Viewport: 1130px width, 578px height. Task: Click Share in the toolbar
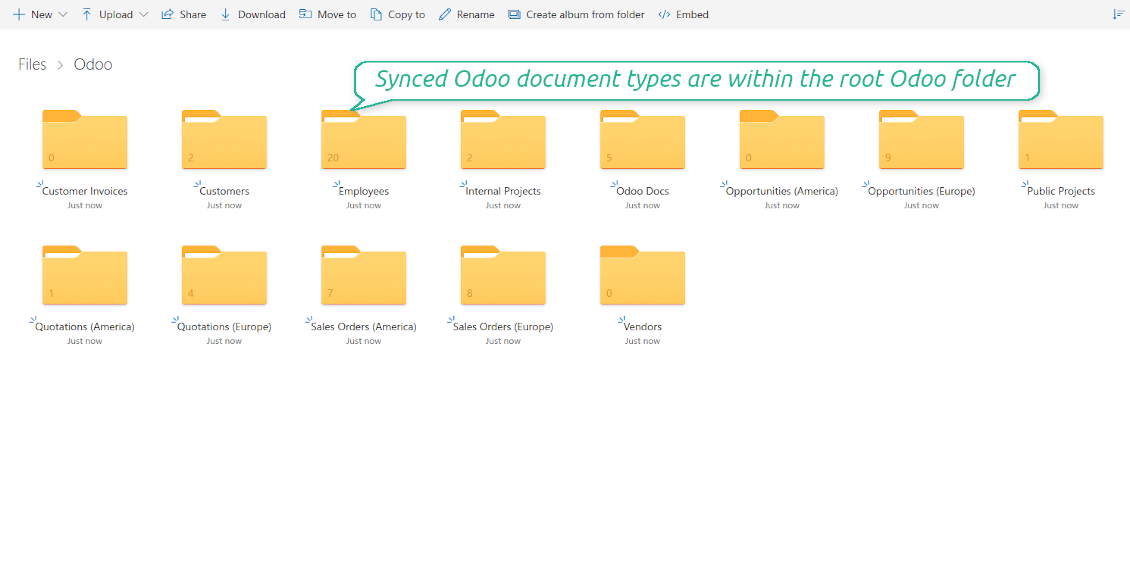184,14
